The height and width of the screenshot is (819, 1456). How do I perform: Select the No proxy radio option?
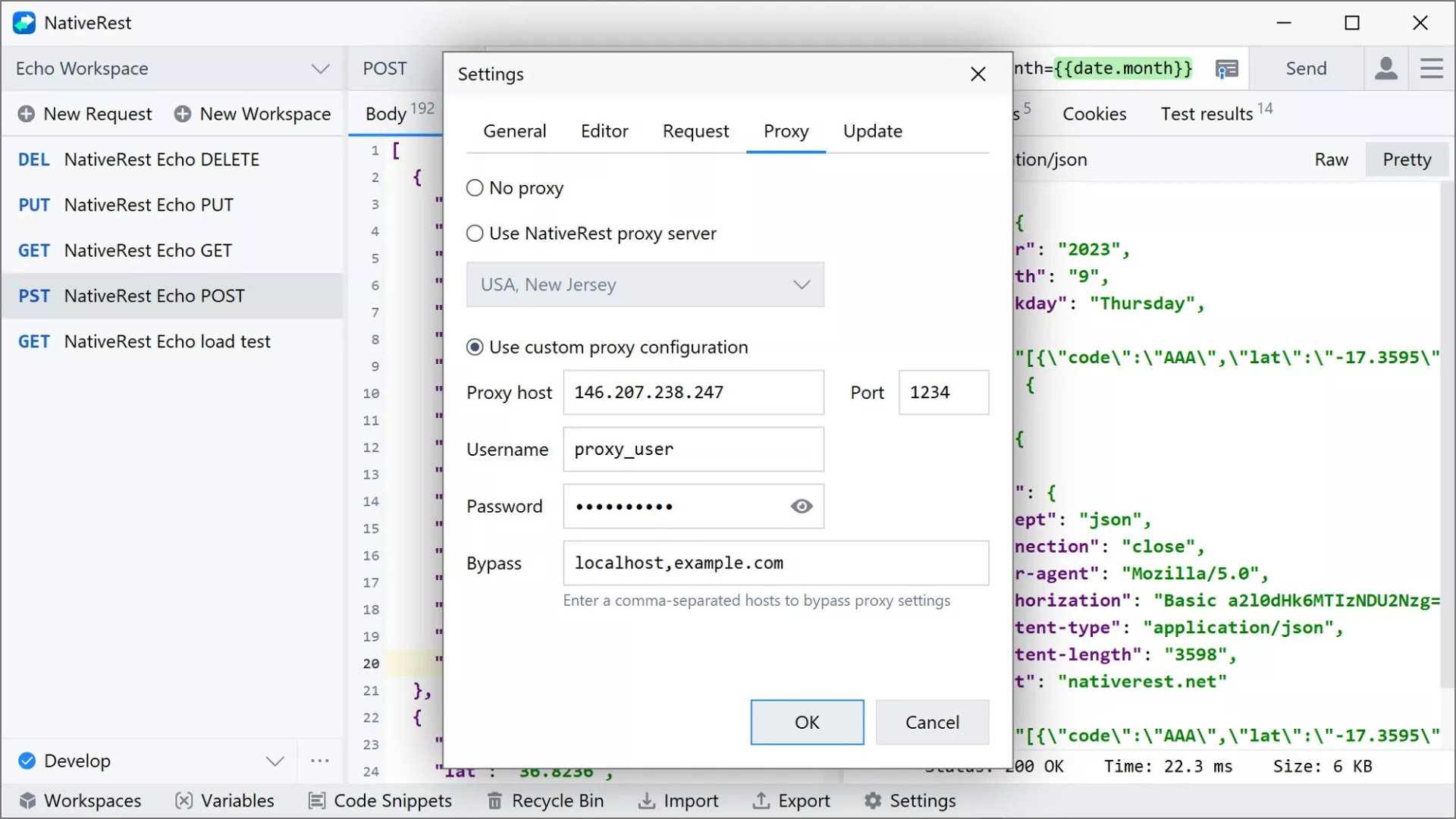point(475,188)
